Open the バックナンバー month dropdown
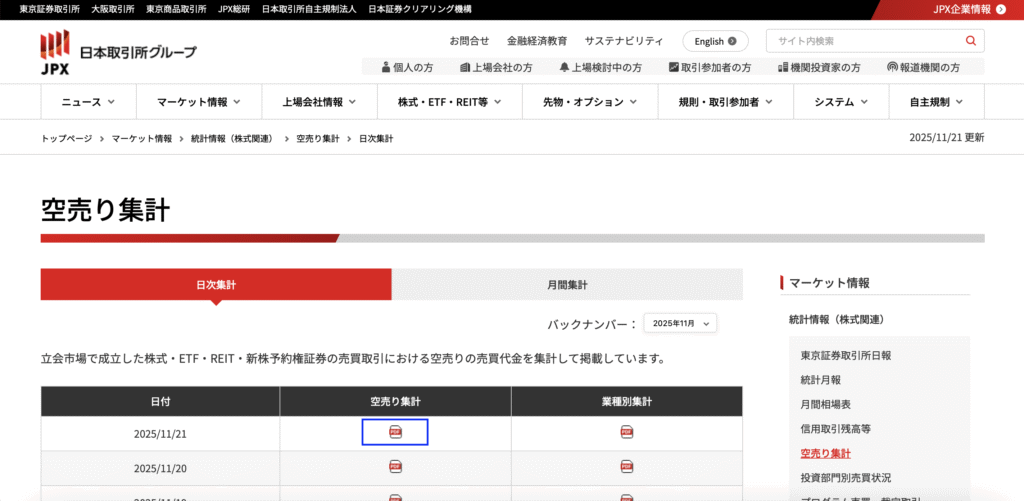 click(680, 323)
